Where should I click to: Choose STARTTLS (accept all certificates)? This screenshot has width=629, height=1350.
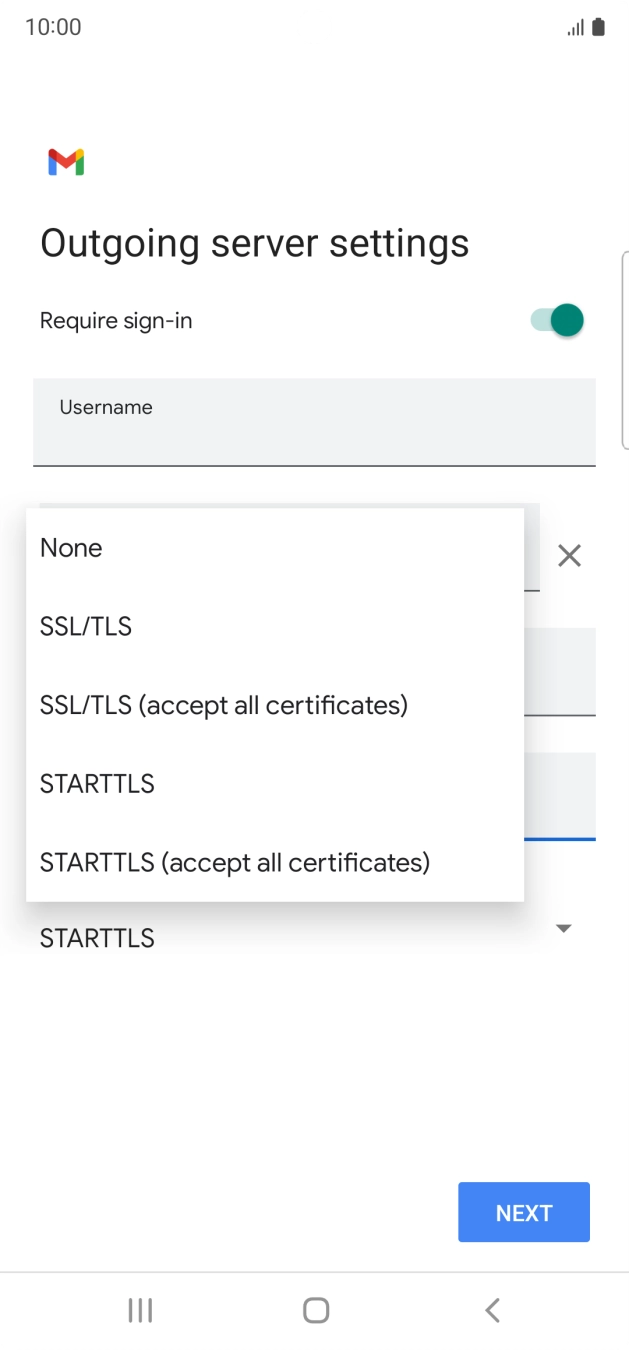[x=235, y=862]
